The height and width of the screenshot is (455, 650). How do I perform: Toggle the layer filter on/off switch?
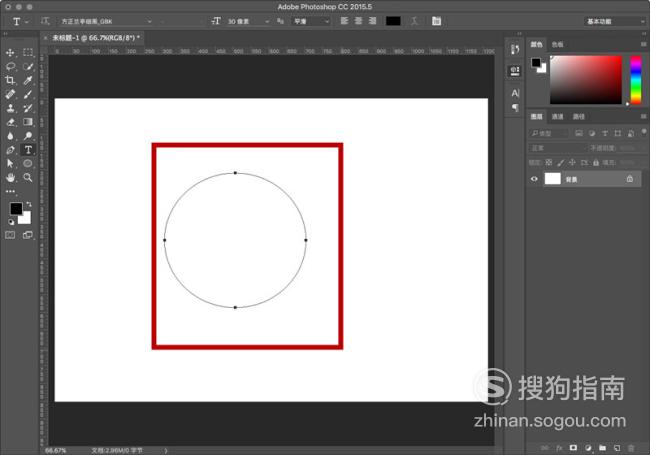coord(644,132)
